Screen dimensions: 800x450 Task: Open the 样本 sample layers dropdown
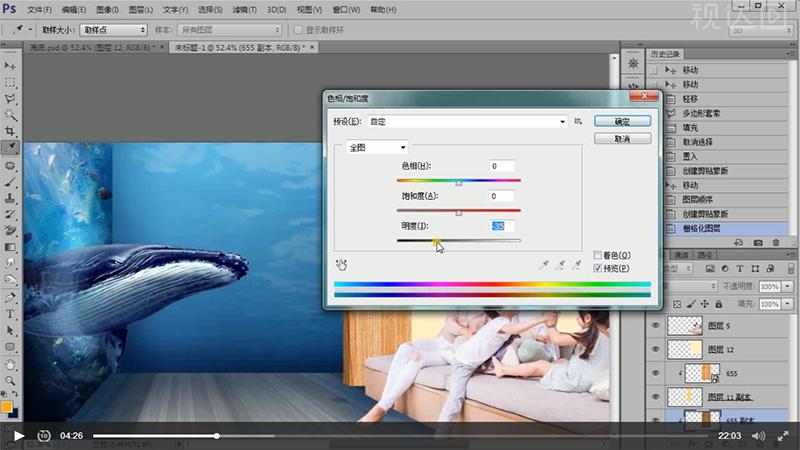click(x=229, y=30)
